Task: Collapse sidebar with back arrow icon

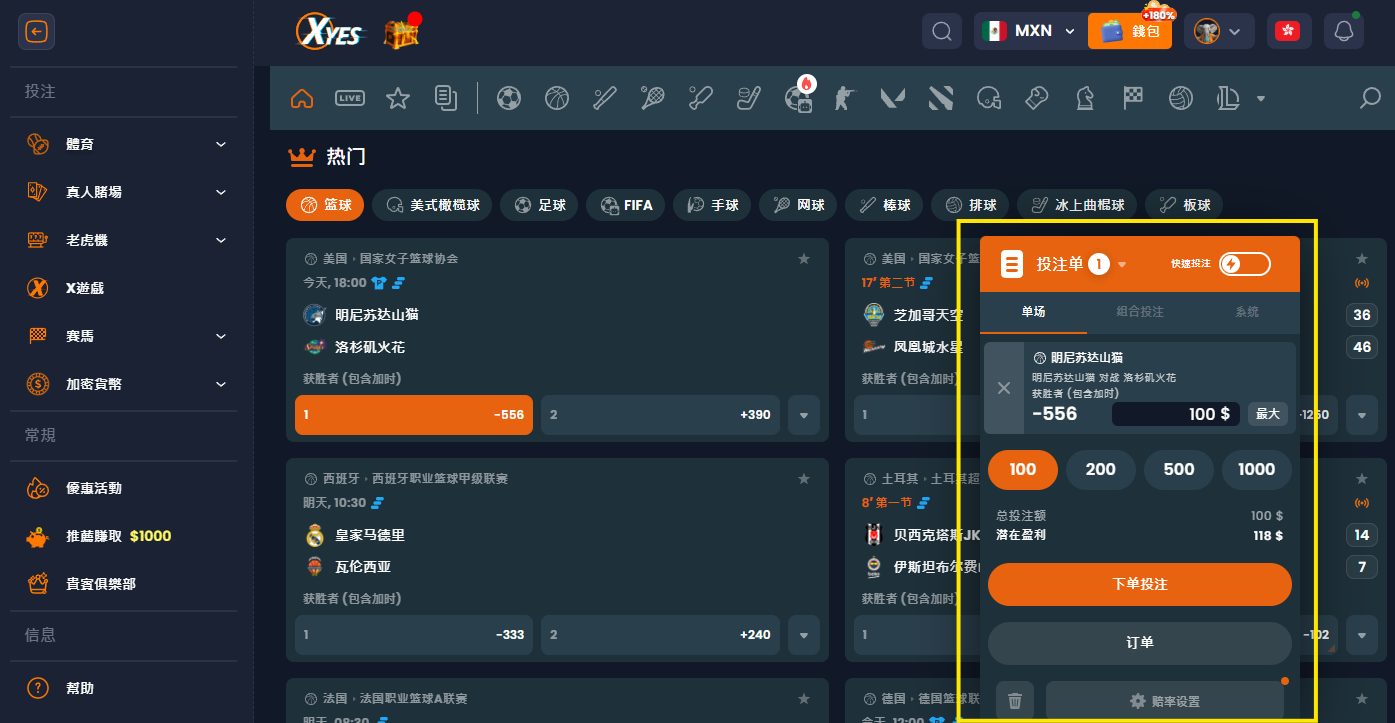Action: (x=37, y=32)
